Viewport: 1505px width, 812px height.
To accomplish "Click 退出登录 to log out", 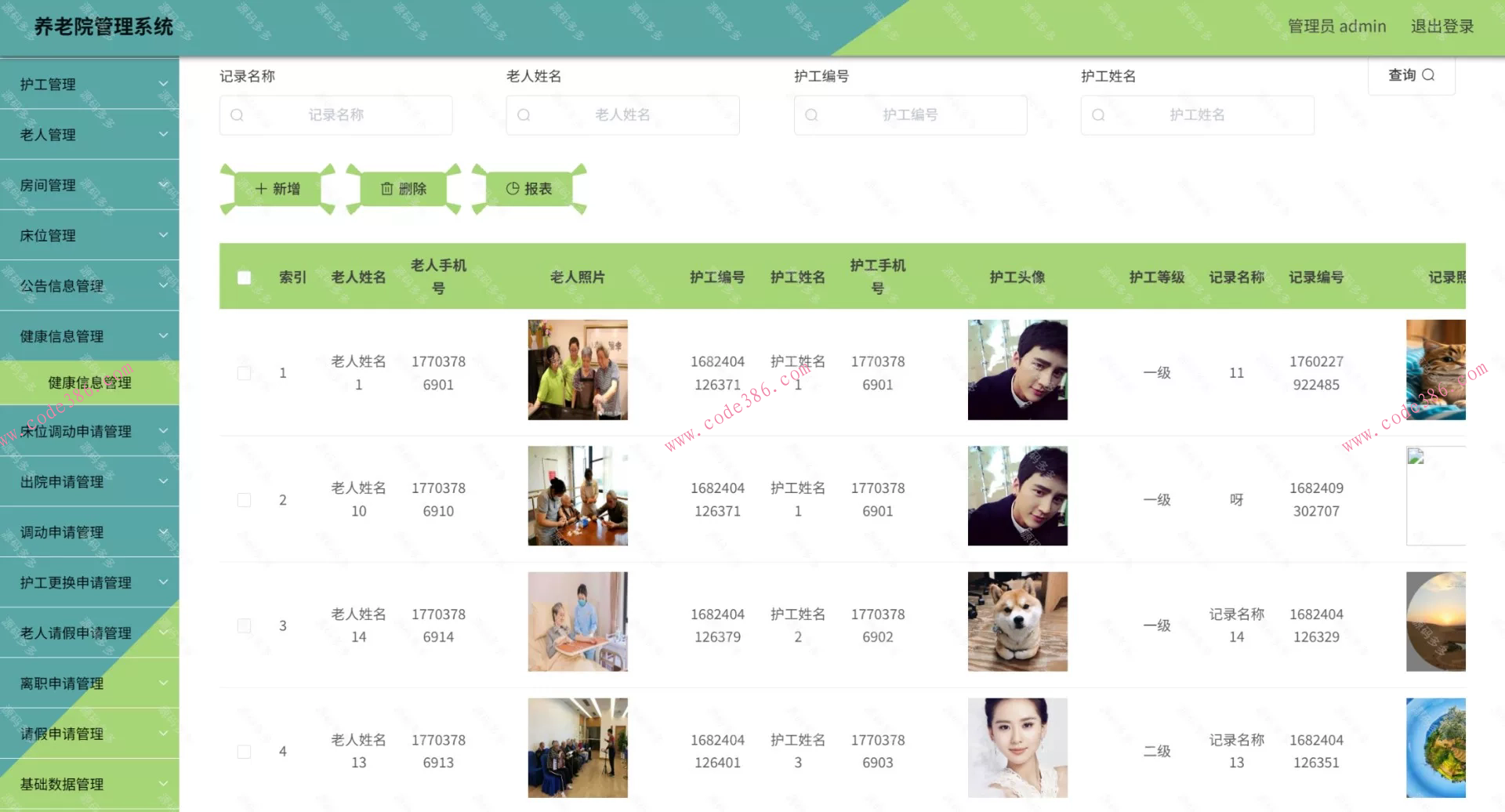I will (1442, 27).
